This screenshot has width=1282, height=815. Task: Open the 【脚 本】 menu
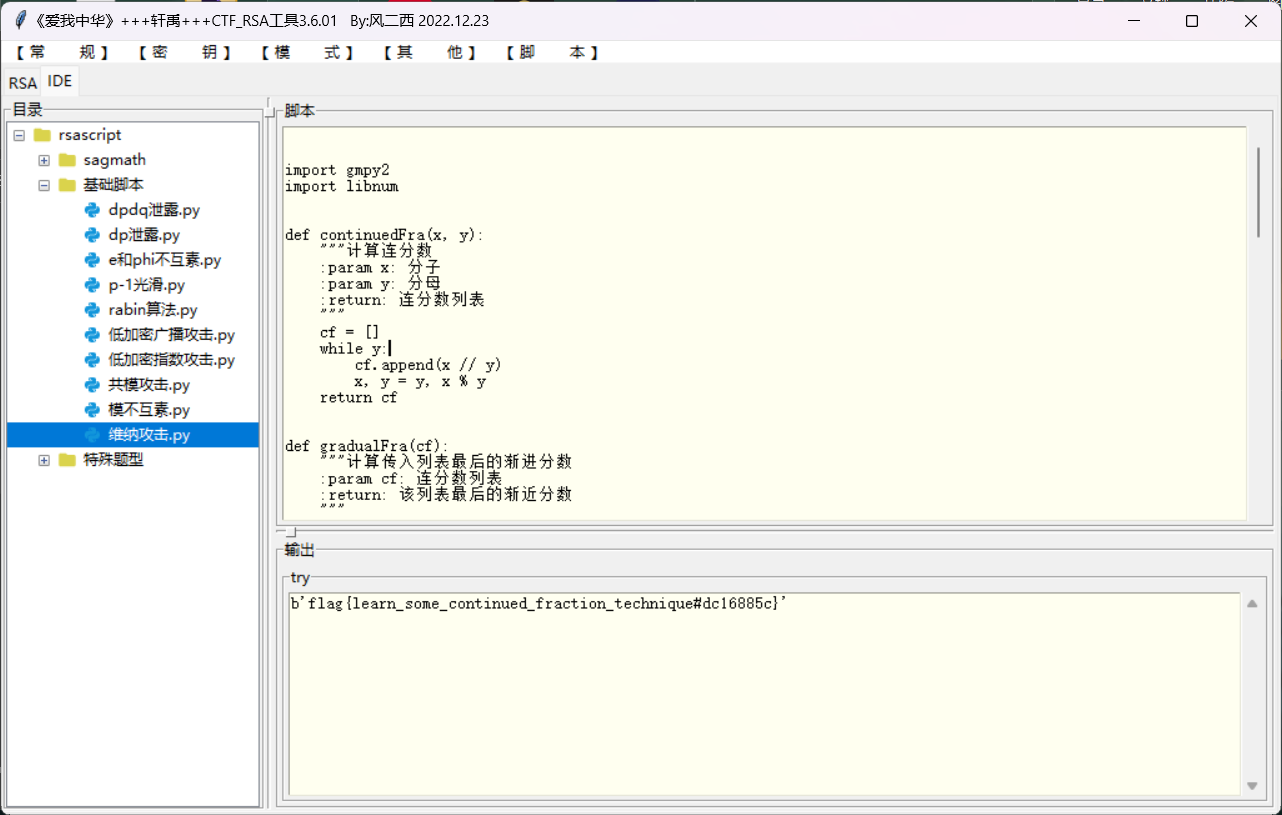coord(552,52)
